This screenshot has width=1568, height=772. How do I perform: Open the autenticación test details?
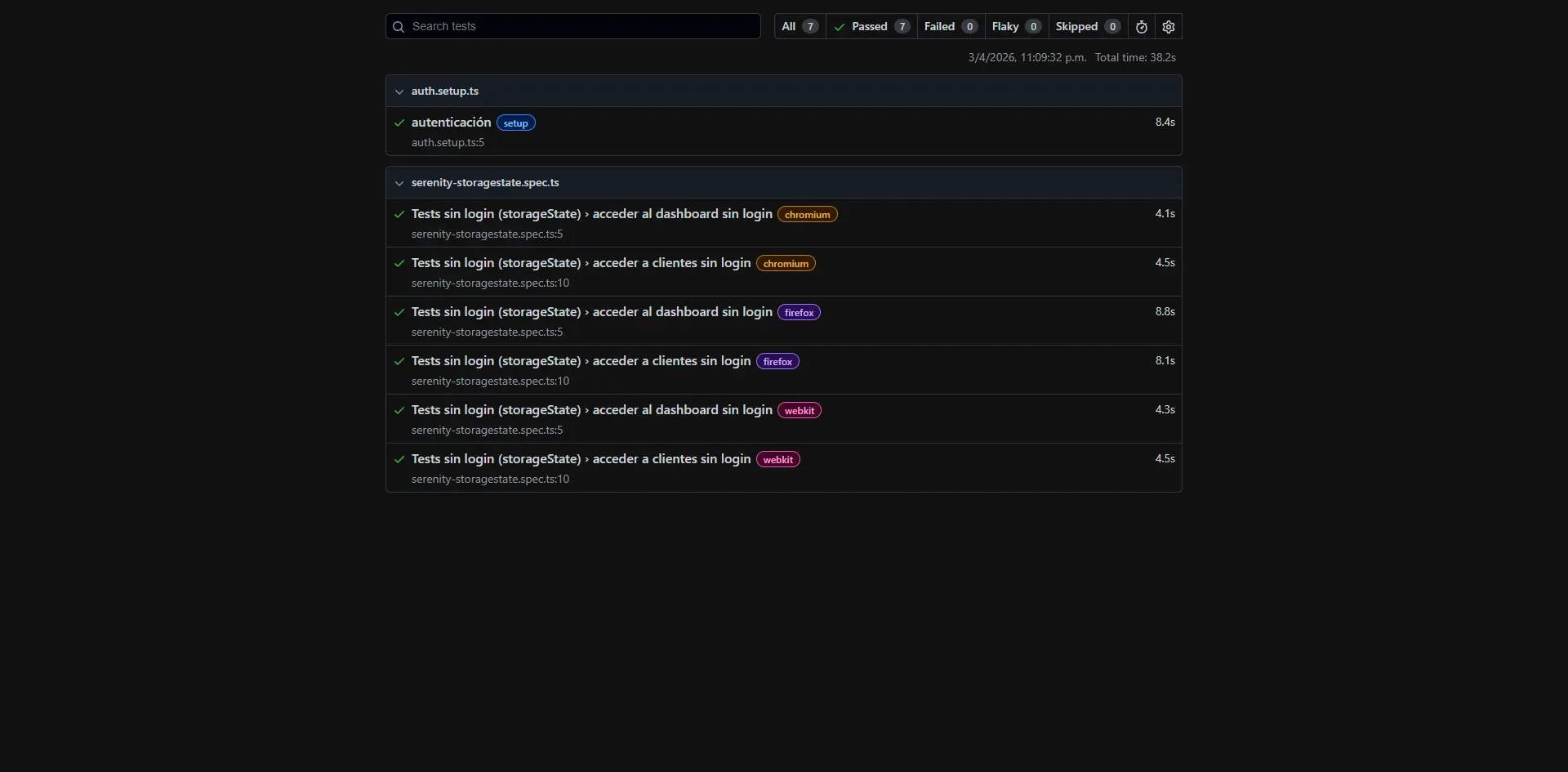point(451,122)
